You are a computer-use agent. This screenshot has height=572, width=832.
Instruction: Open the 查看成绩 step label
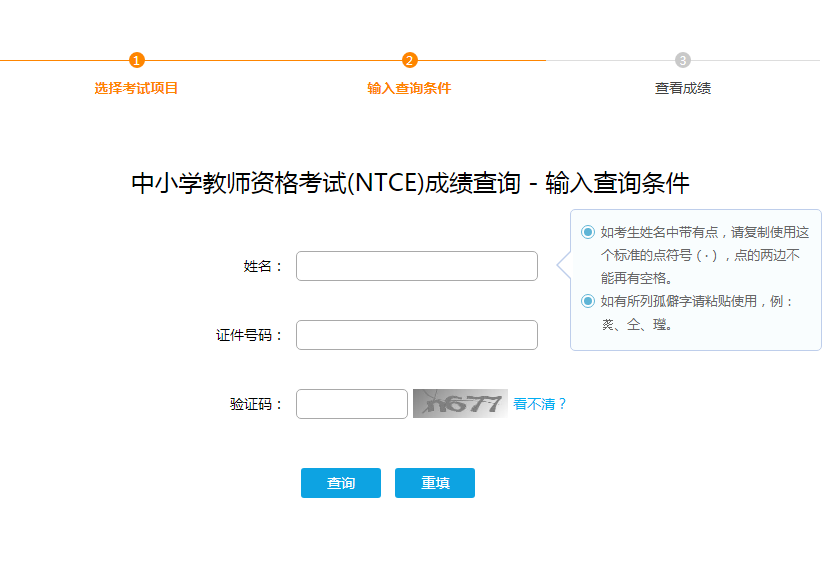[683, 88]
